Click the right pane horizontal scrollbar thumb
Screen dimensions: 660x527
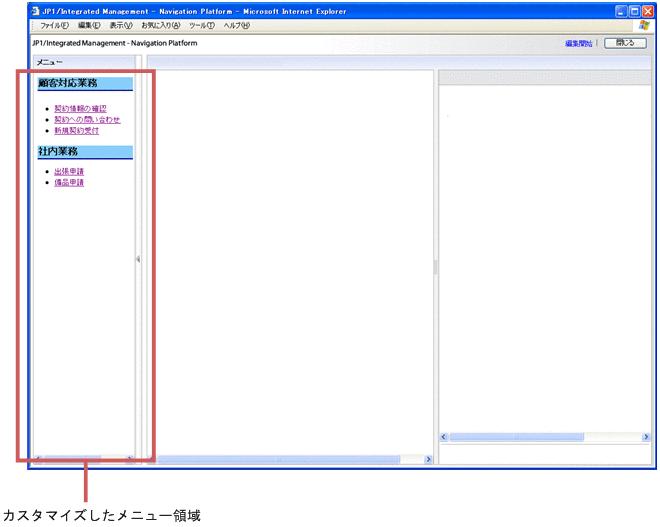click(x=517, y=437)
